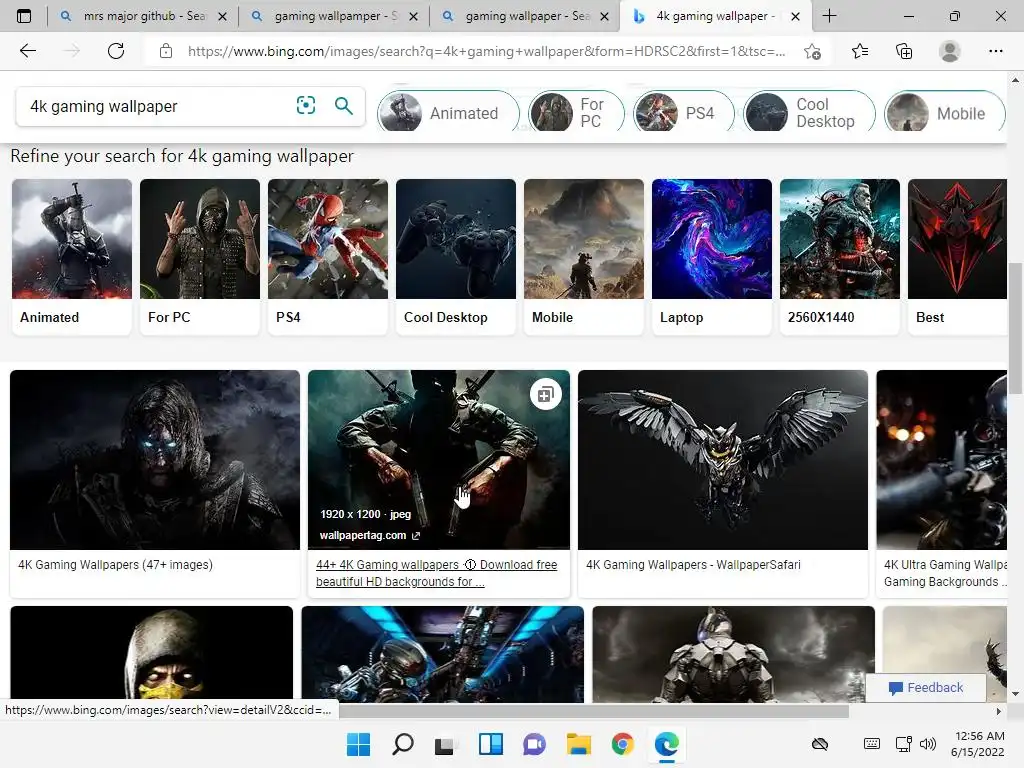Open the Feedback button
The height and width of the screenshot is (768, 1024).
[925, 687]
